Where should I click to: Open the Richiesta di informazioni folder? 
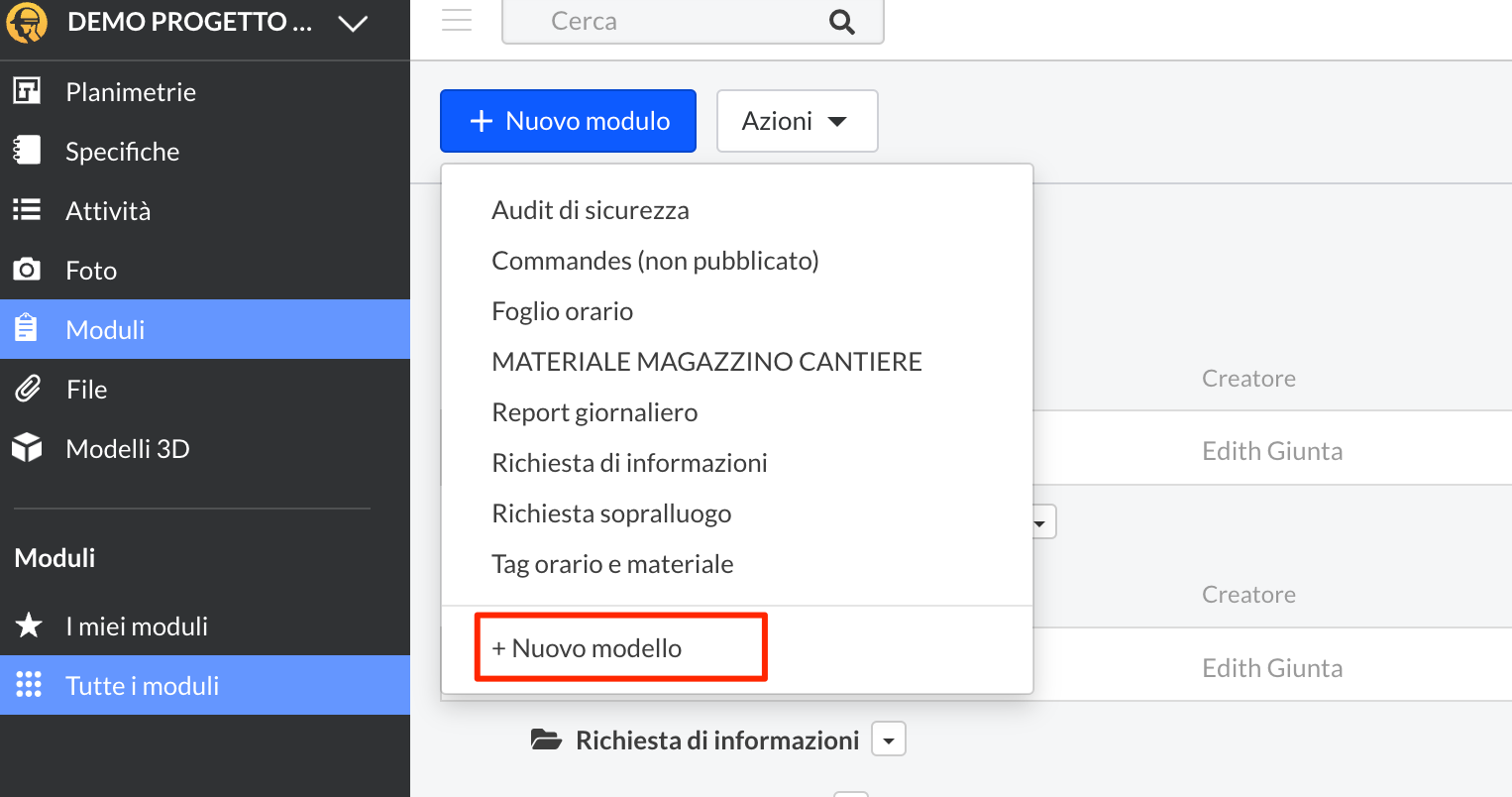pyautogui.click(x=716, y=740)
